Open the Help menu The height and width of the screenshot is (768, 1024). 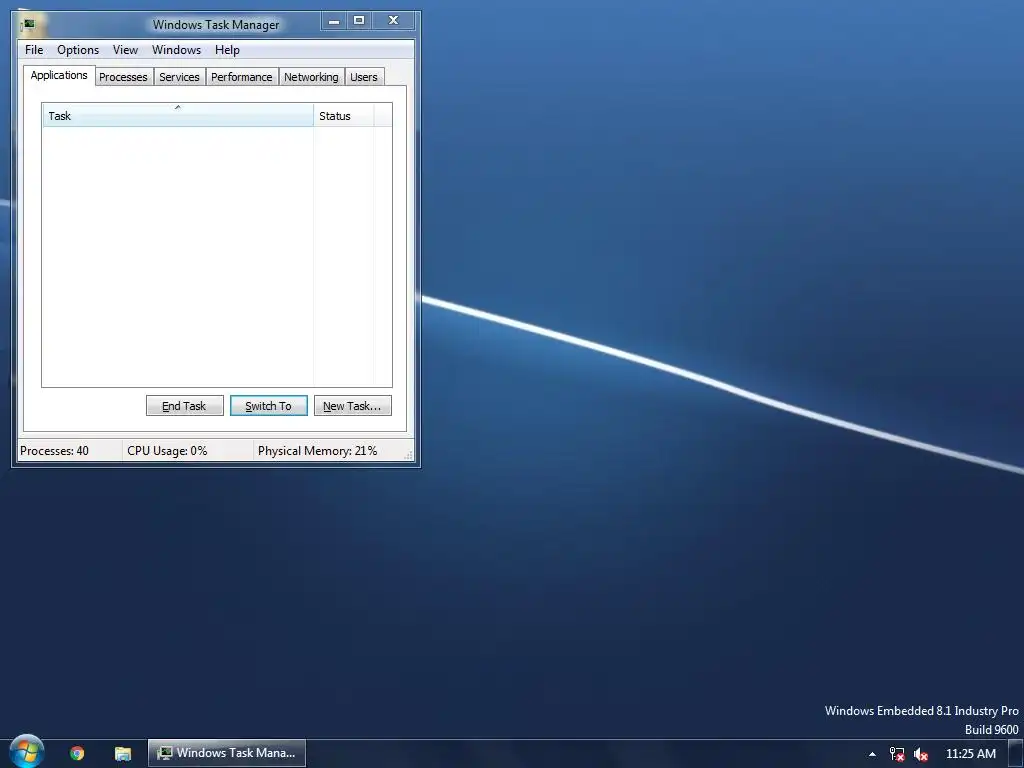(227, 50)
